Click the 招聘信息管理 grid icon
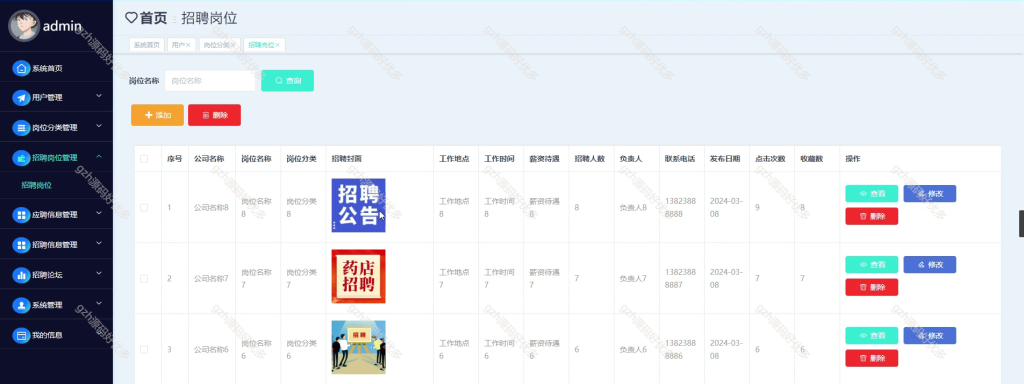The width and height of the screenshot is (1024, 384). pos(22,244)
